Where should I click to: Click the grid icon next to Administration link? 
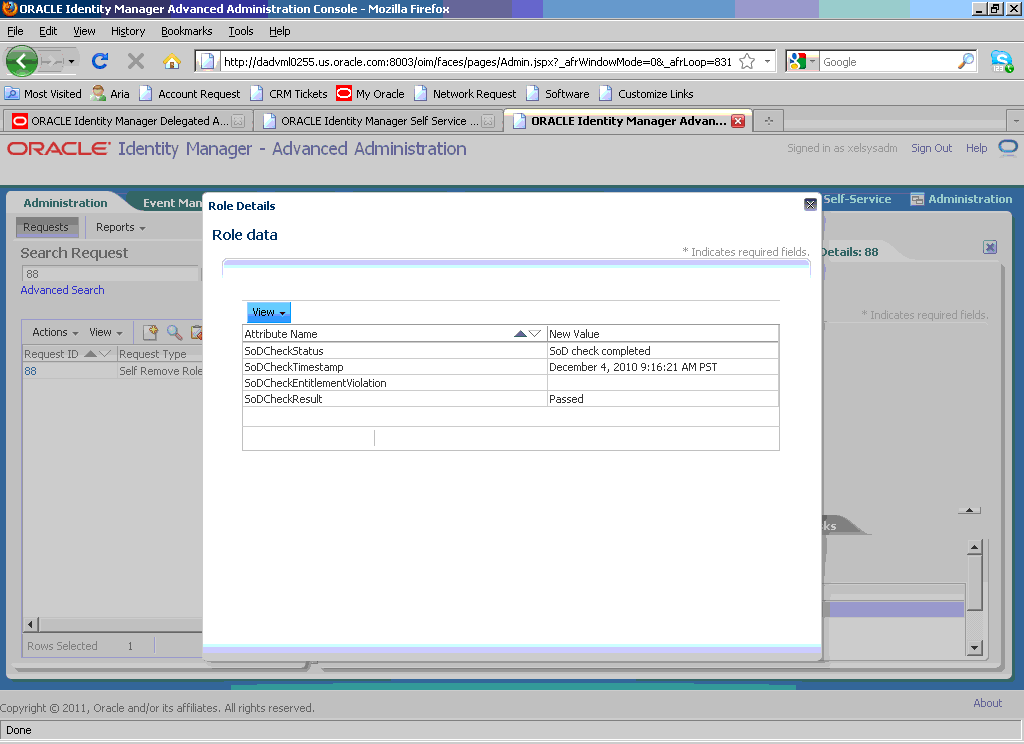pyautogui.click(x=917, y=198)
